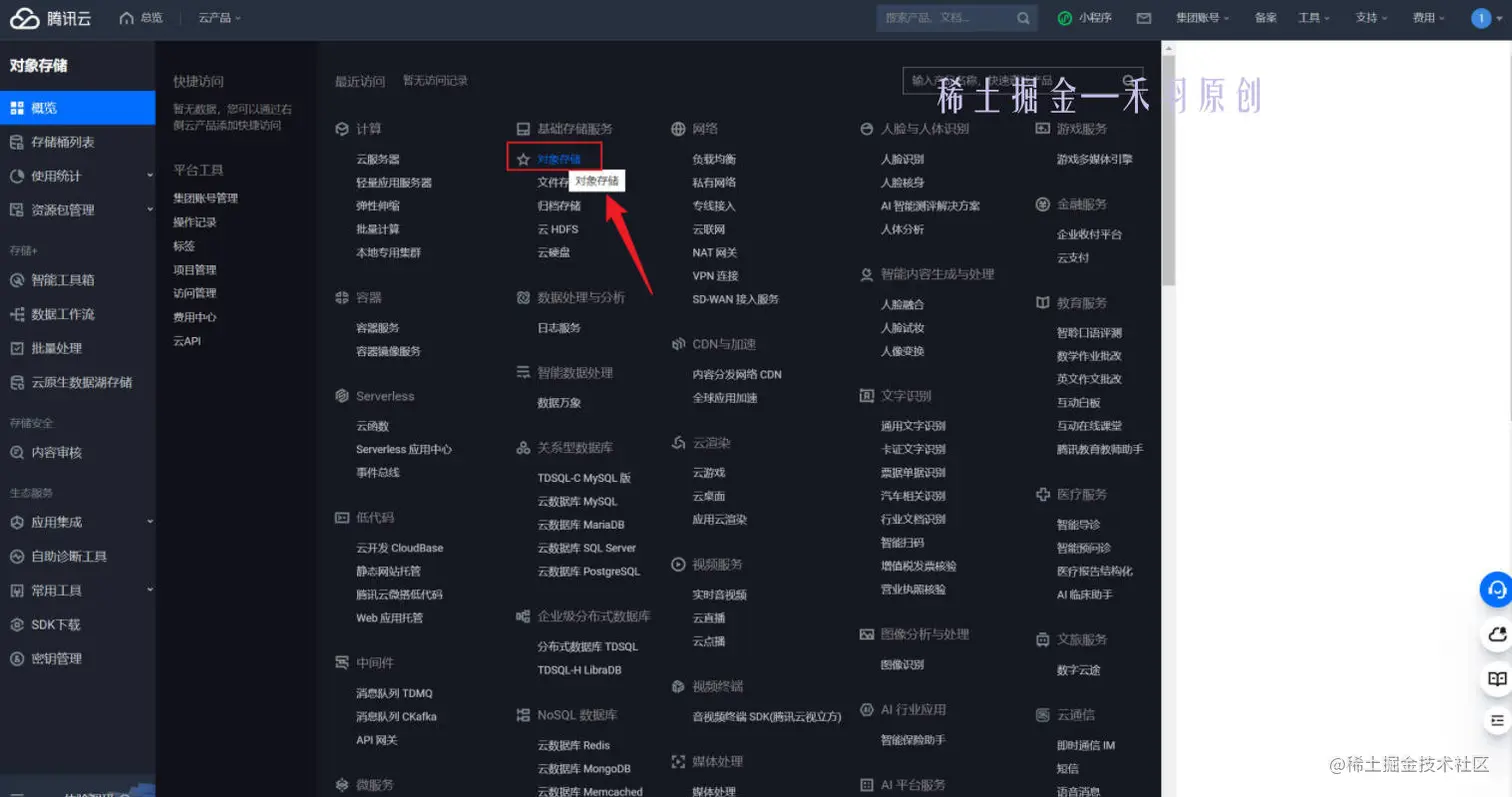Click the 使用统计 pie chart icon
This screenshot has height=797, width=1512.
coord(17,176)
